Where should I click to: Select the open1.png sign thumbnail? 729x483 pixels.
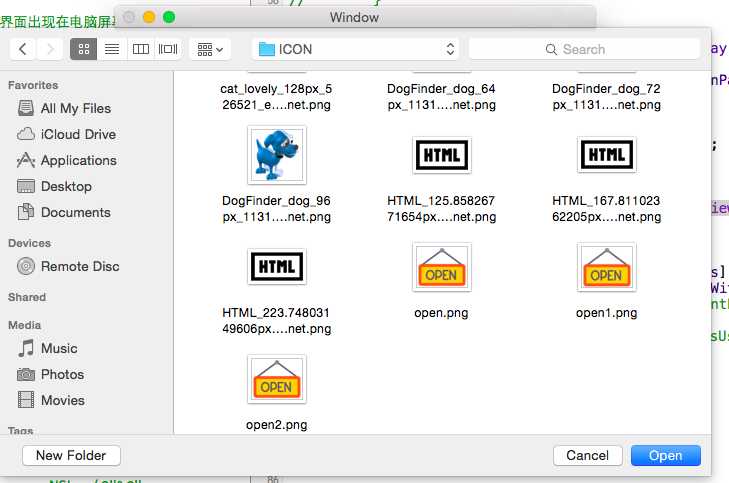(x=606, y=267)
